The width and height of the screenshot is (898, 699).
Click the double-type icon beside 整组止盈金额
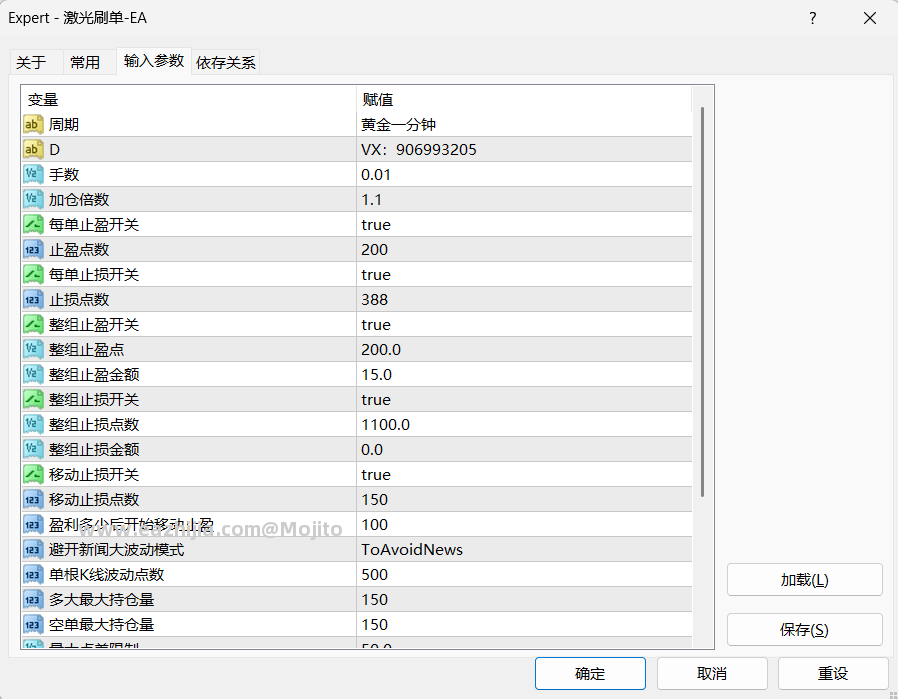tap(33, 374)
